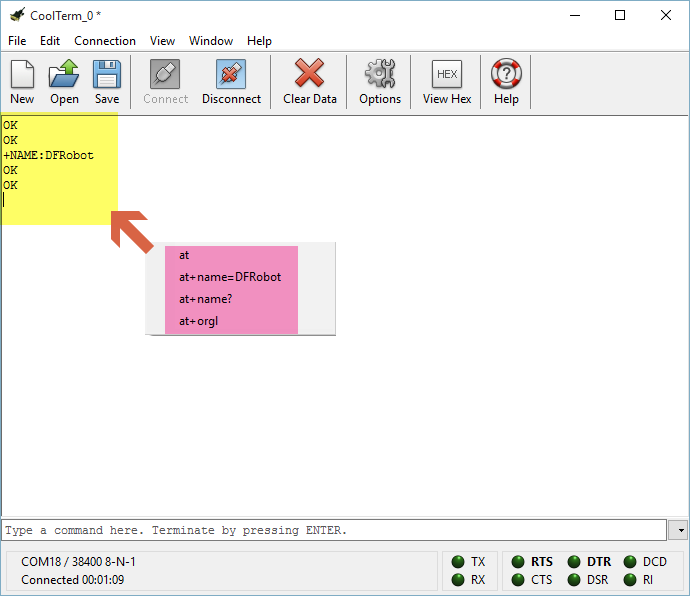Close the CoolTerm window
The width and height of the screenshot is (690, 596).
(665, 15)
